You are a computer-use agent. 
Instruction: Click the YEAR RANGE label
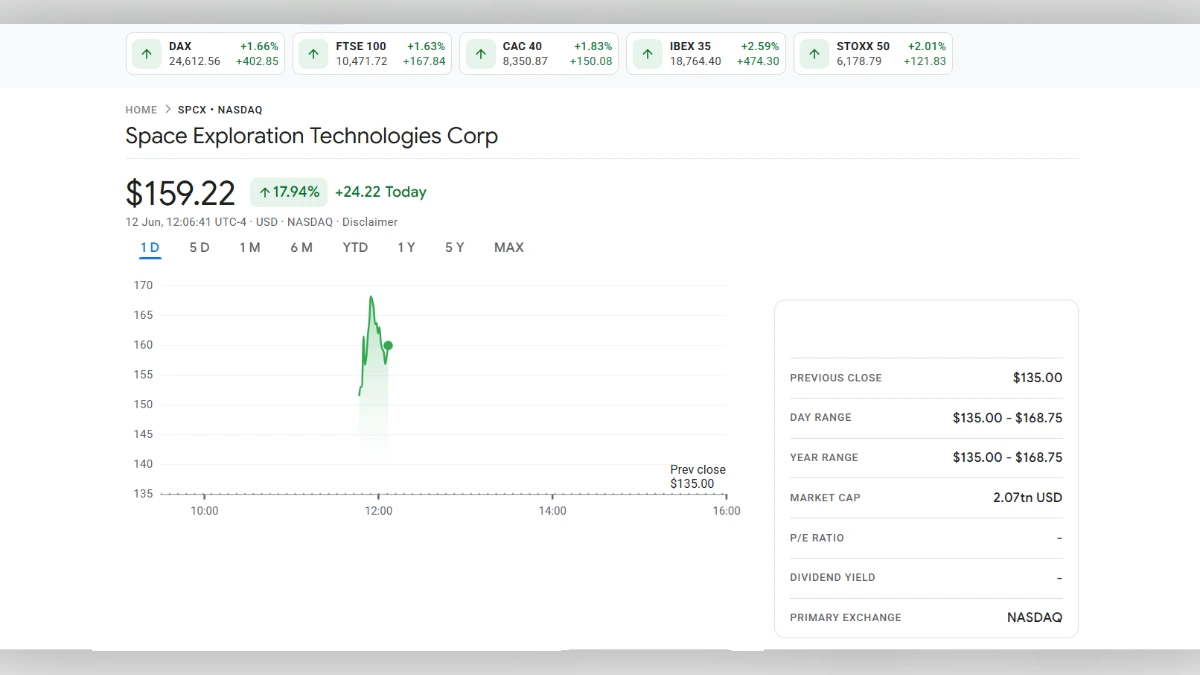(824, 458)
